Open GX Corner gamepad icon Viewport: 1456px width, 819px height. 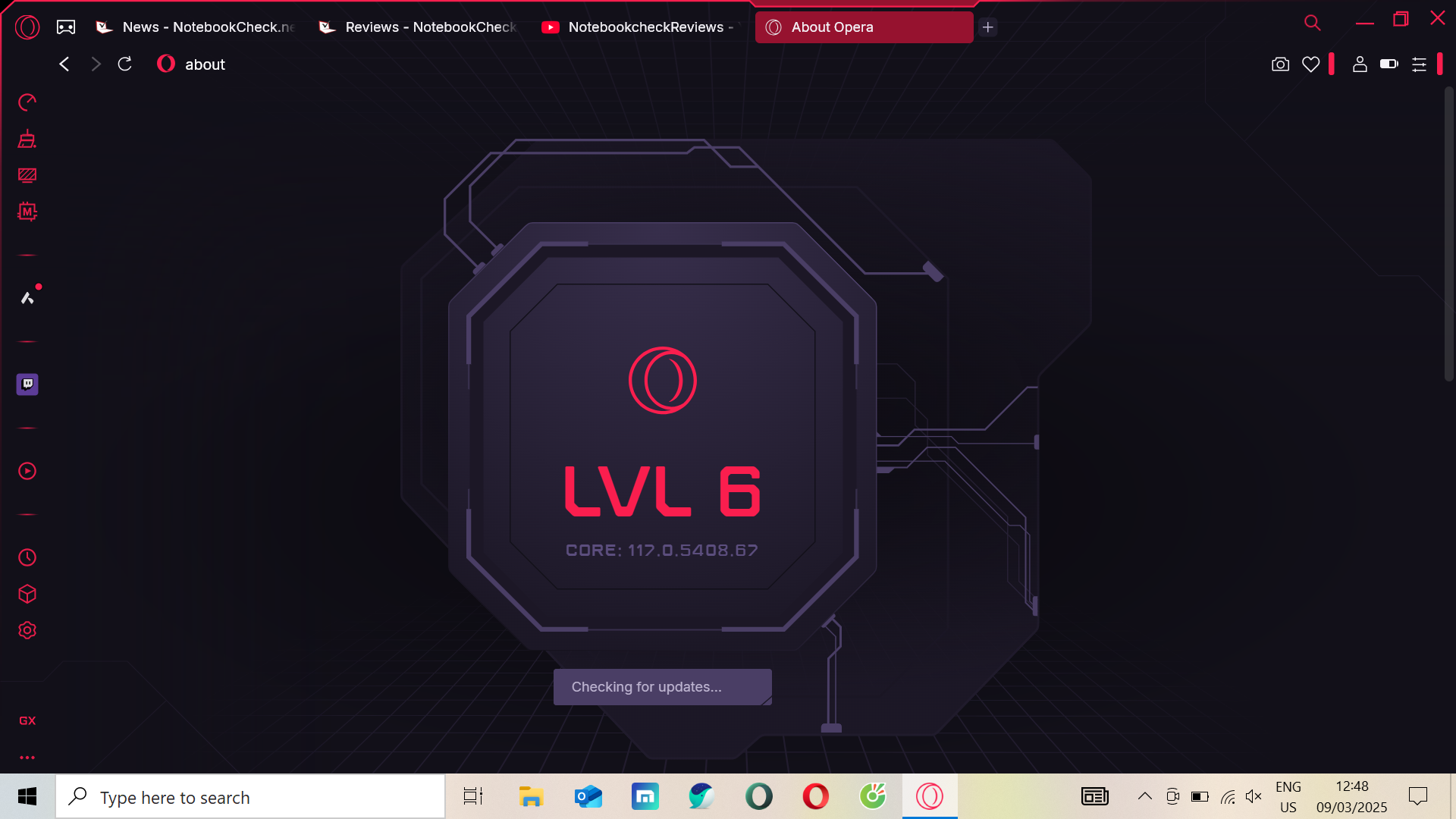point(66,27)
